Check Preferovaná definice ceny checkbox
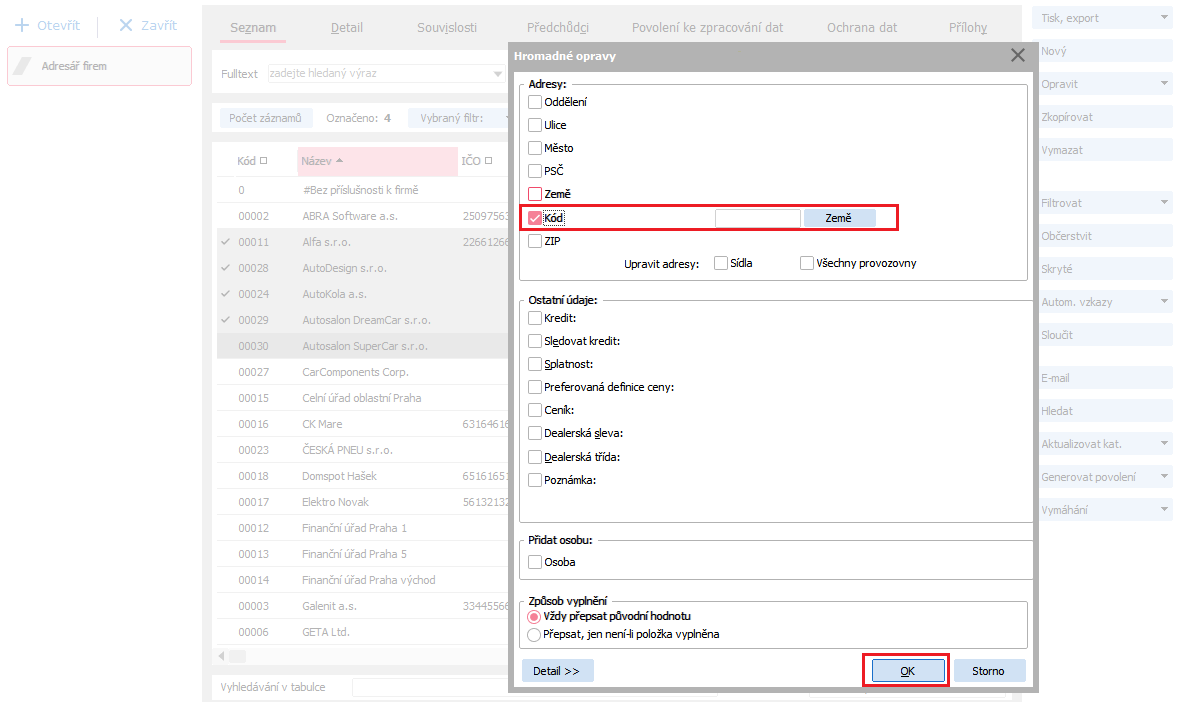 (x=534, y=387)
